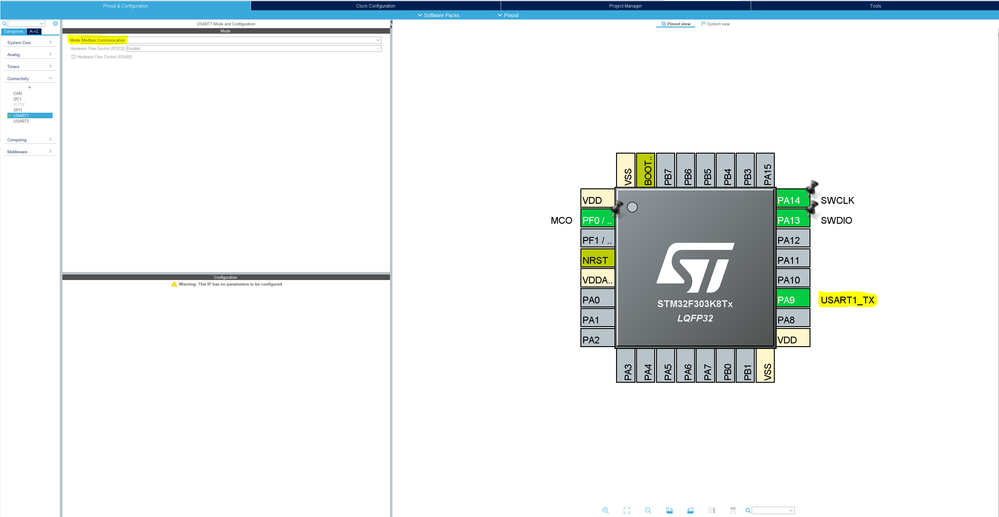Switch to the Categories tab
Viewport: 999px width, 517px height.
(14, 31)
